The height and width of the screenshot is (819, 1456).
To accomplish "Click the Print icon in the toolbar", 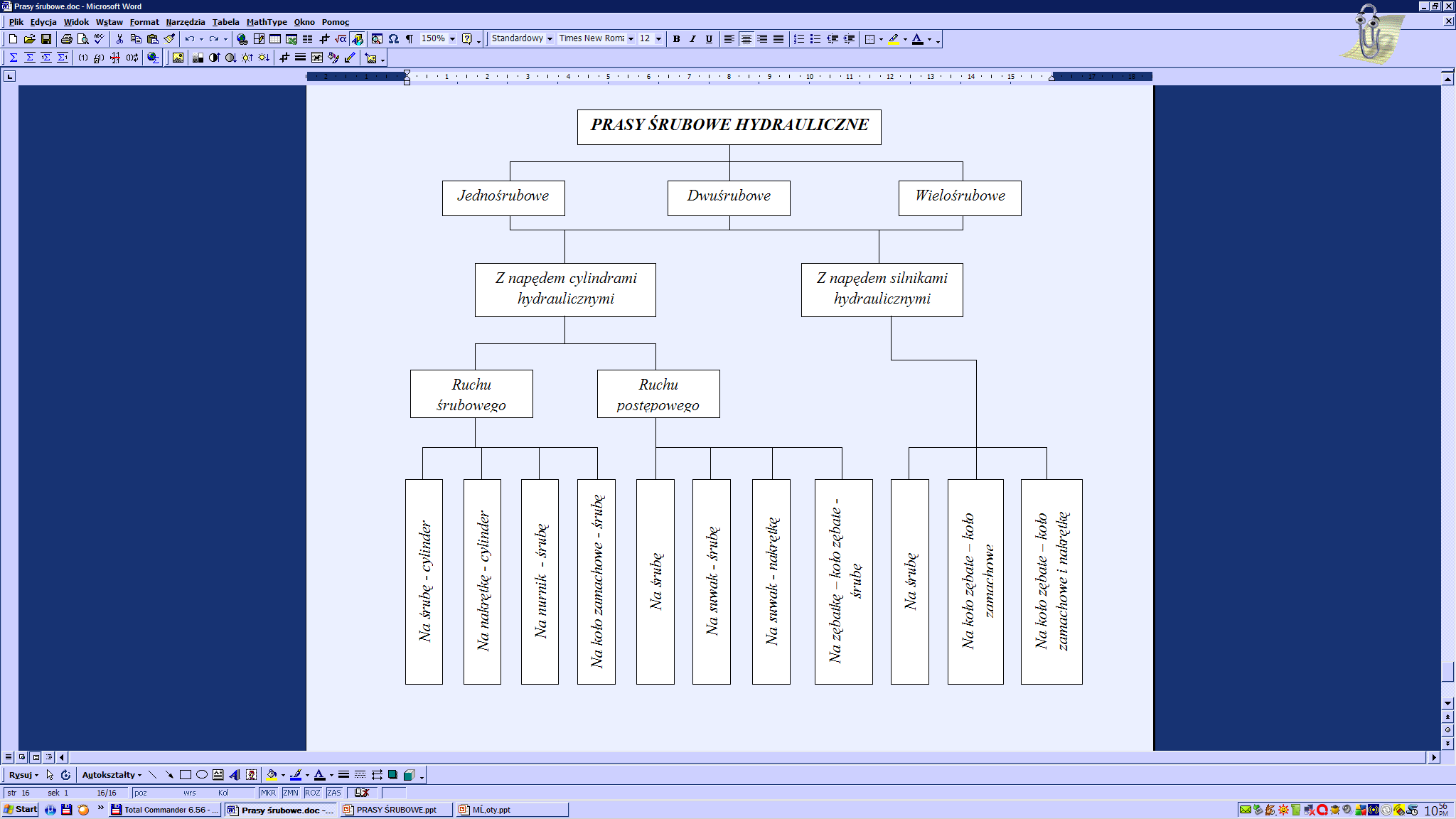I will pos(66,39).
